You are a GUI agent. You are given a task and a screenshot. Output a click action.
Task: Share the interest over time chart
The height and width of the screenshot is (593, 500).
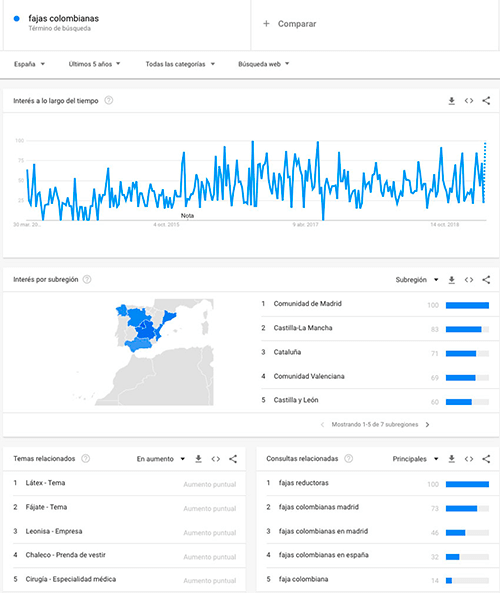(486, 101)
